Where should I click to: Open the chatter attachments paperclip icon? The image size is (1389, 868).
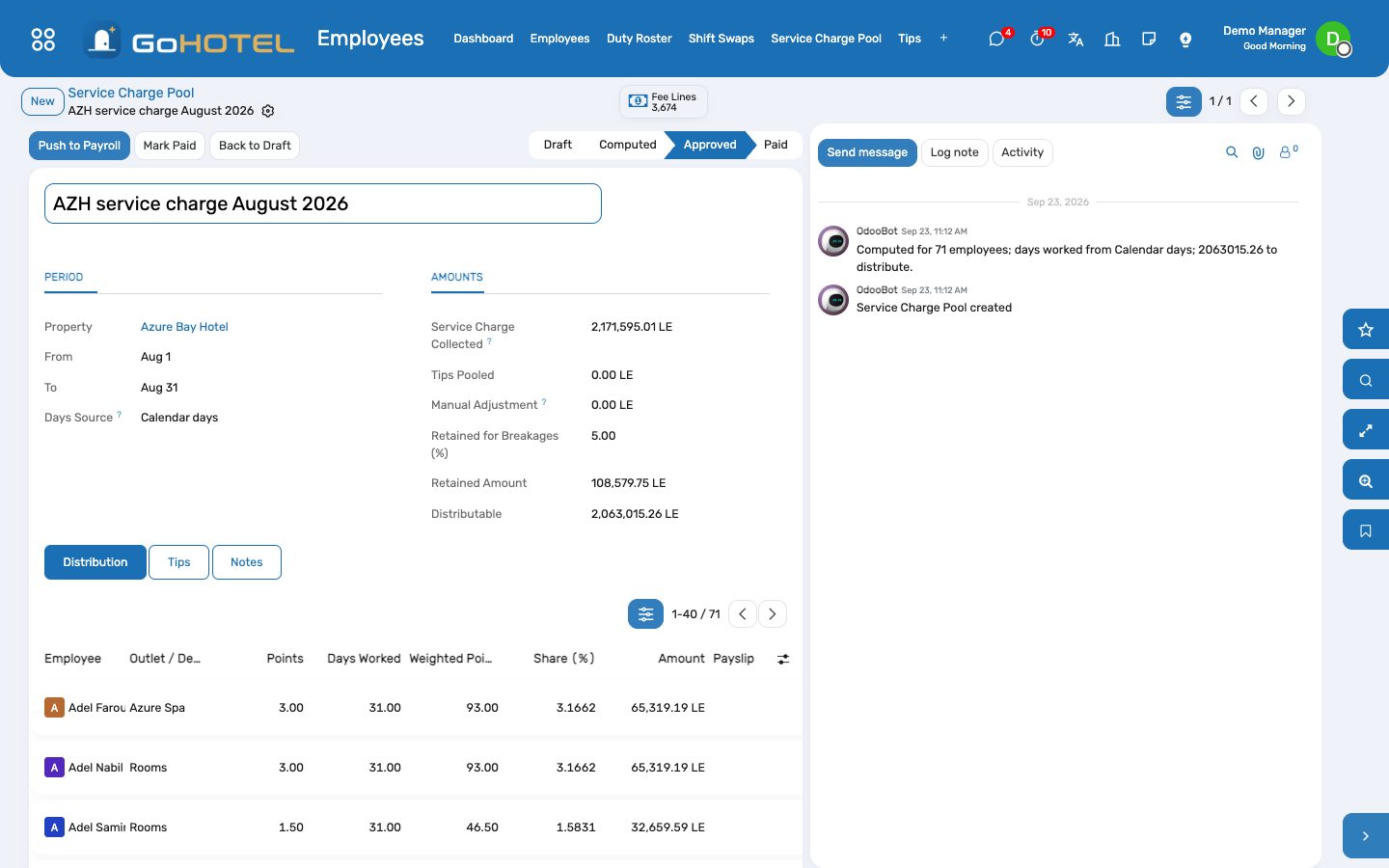[1259, 152]
